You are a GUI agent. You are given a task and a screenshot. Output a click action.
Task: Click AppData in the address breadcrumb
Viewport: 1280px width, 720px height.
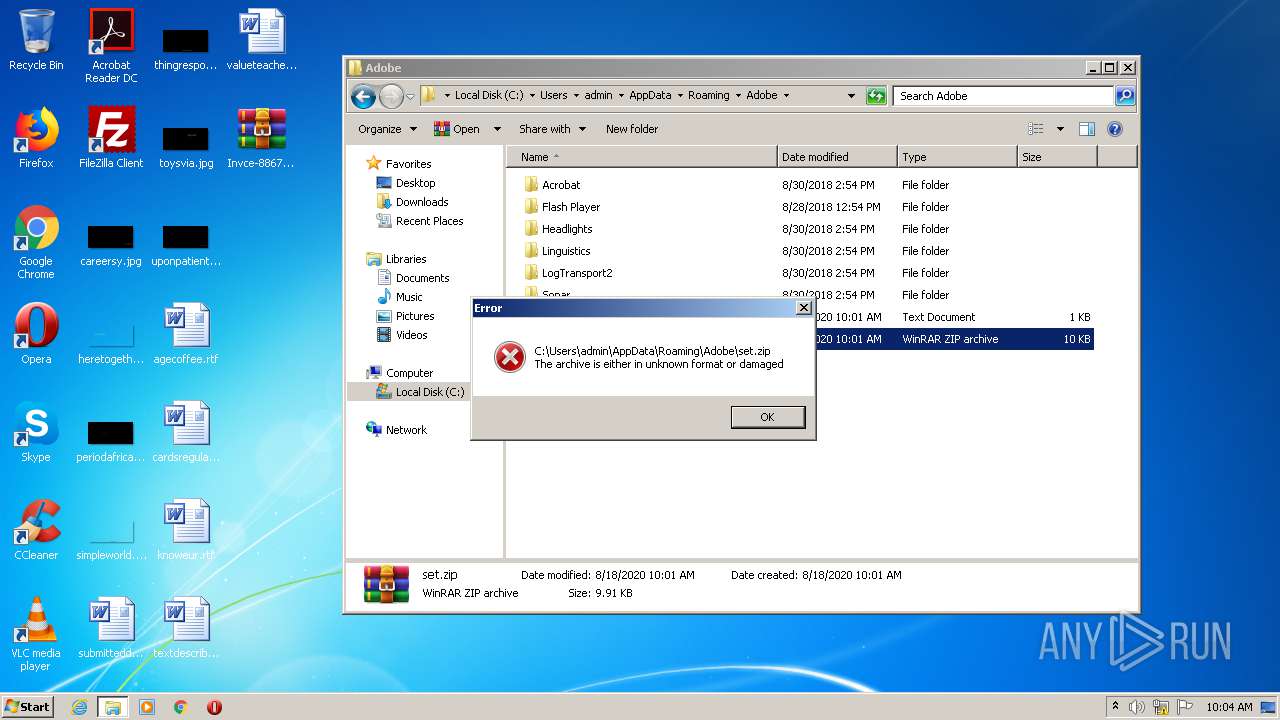click(x=650, y=96)
